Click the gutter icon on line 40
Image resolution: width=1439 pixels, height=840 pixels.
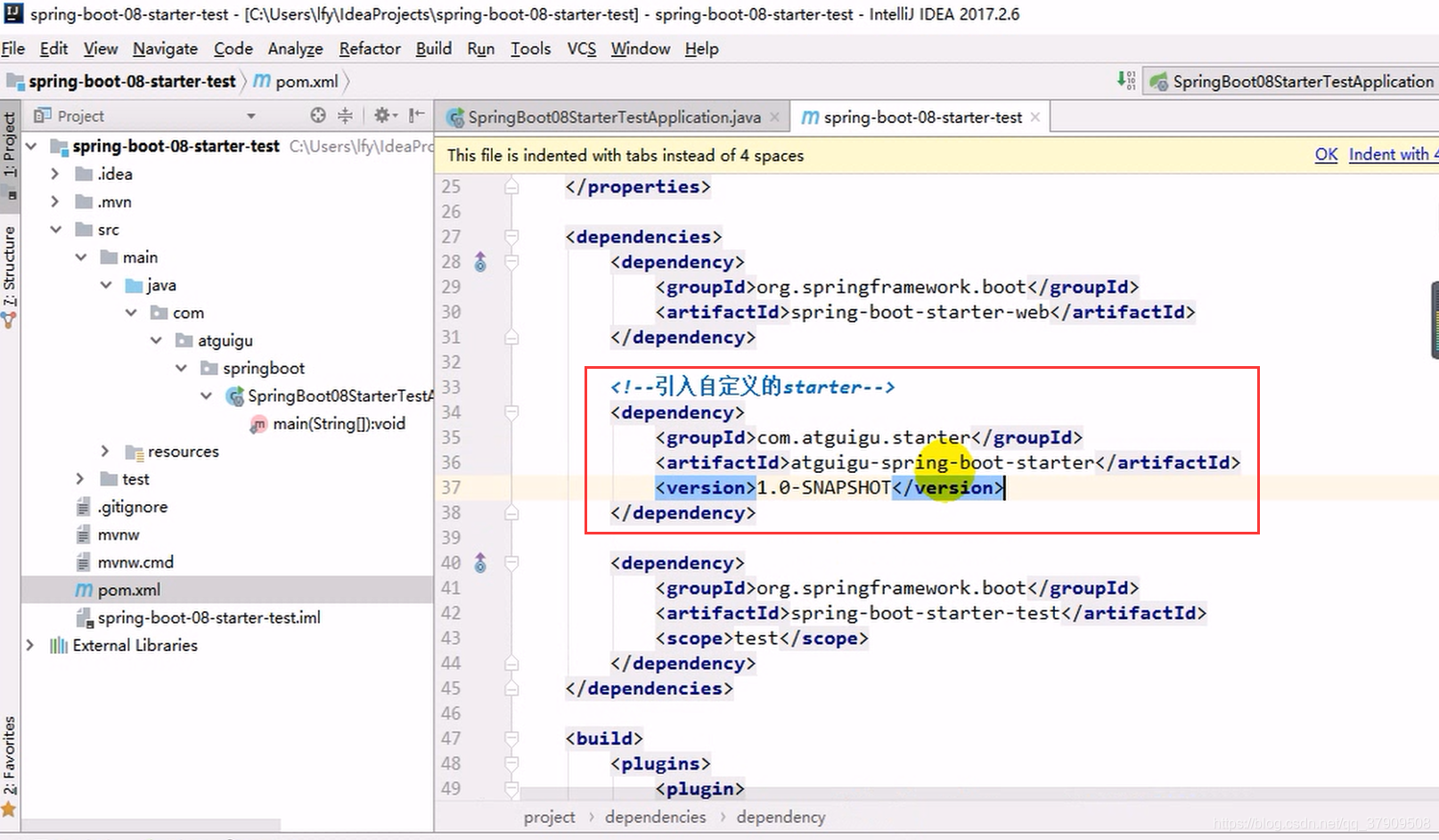pos(480,563)
